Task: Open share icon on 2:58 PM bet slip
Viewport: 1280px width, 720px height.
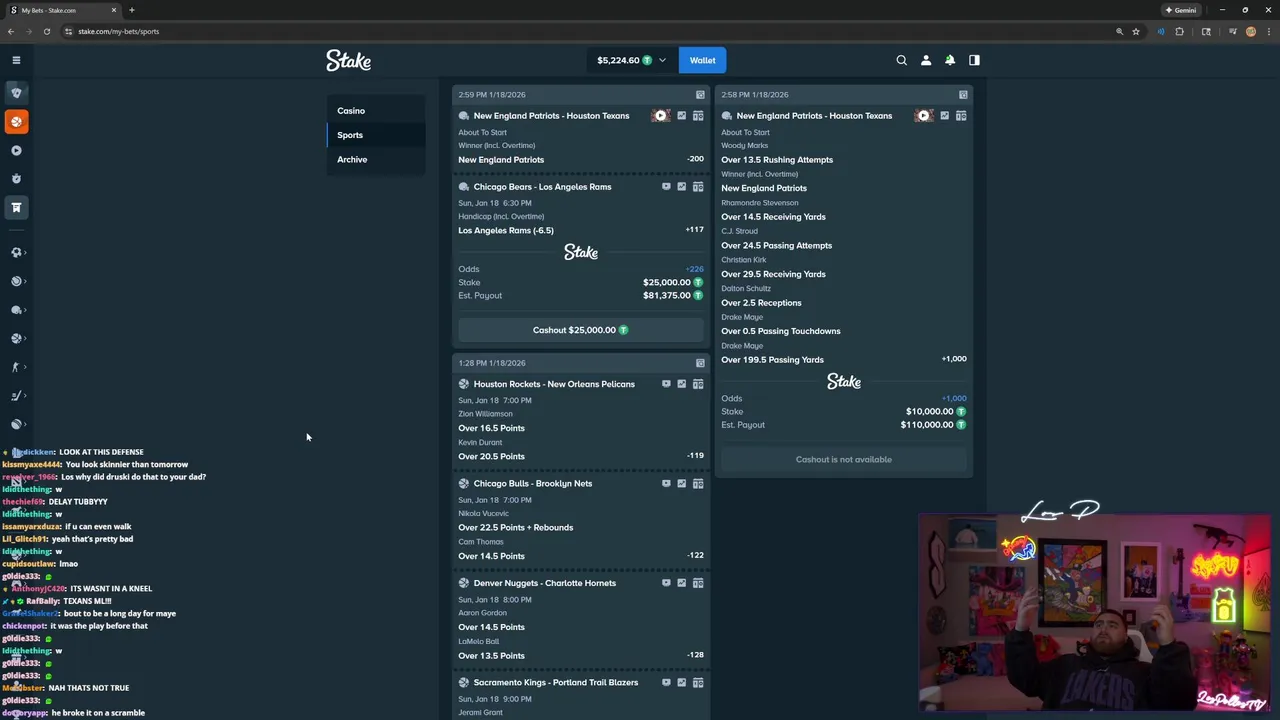Action: point(963,95)
